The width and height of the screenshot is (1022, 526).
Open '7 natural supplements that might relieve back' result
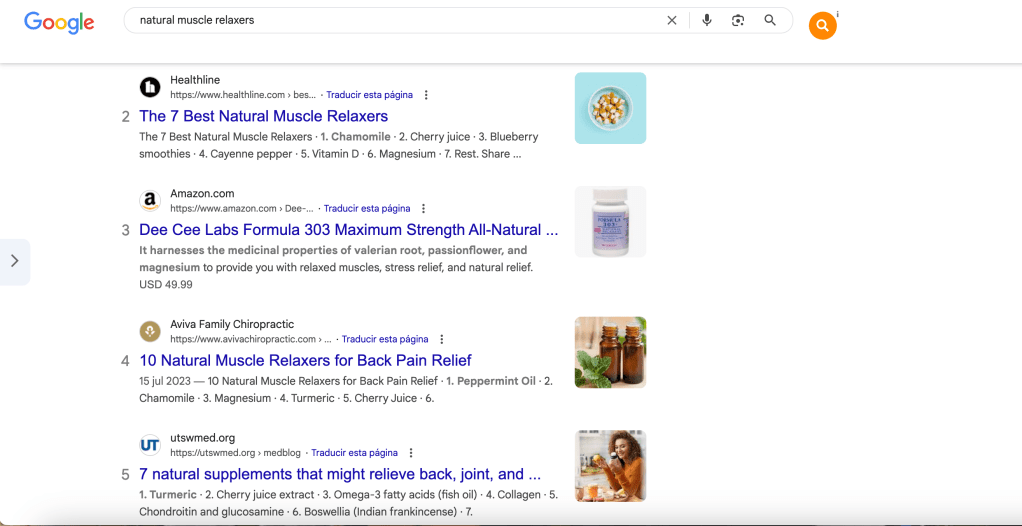point(340,474)
